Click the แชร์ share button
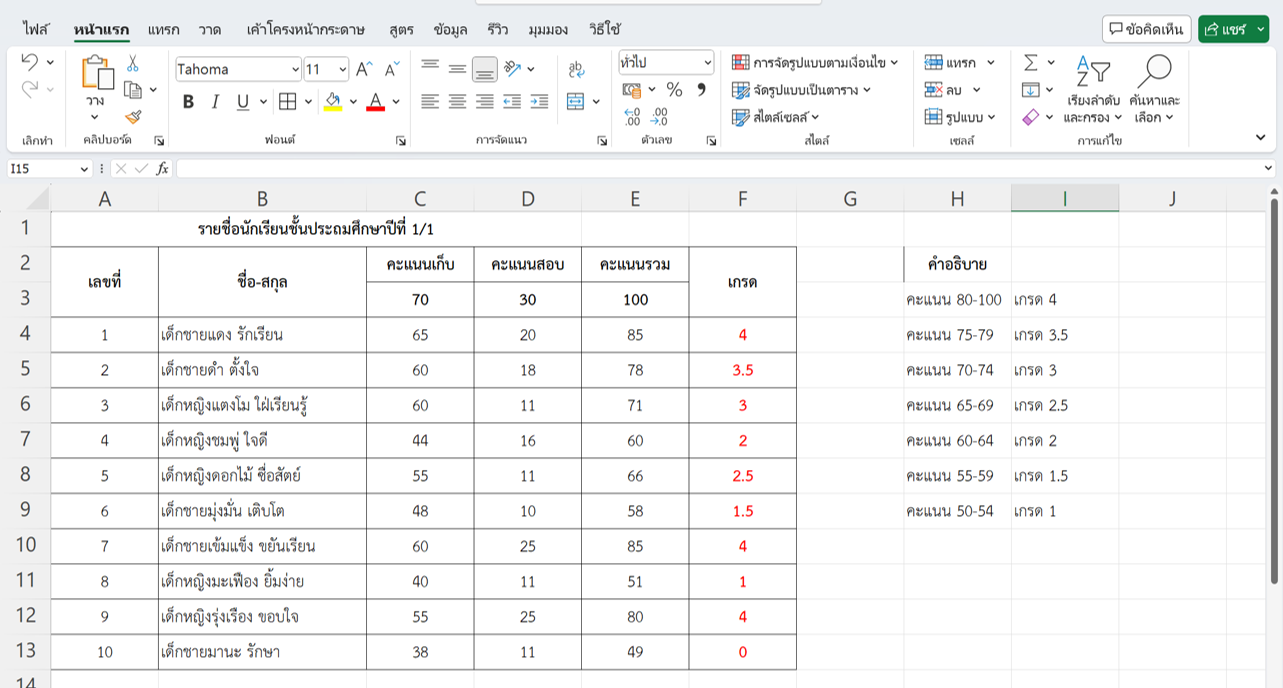1283x688 pixels. pyautogui.click(x=1233, y=29)
